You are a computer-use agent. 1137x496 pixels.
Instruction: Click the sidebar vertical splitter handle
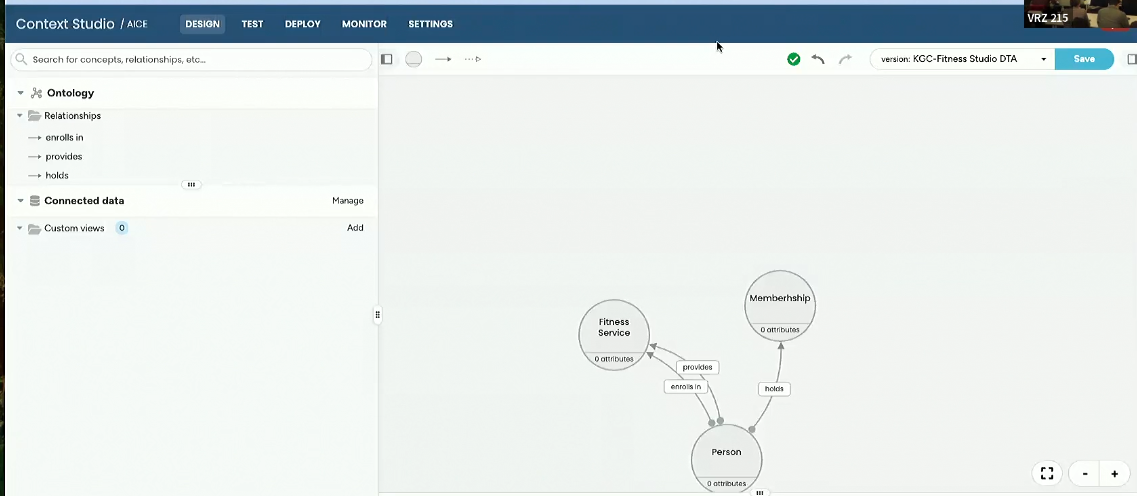pyautogui.click(x=378, y=315)
